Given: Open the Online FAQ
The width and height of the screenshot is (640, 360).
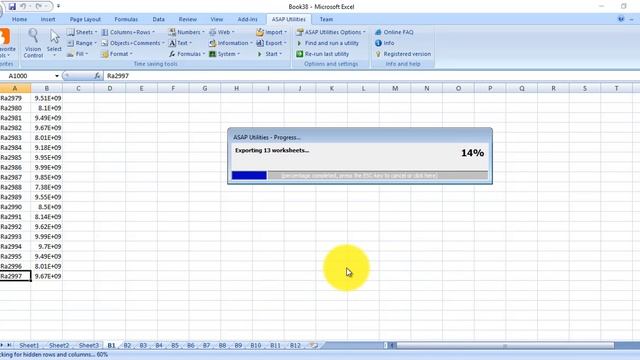Looking at the screenshot, I should [x=394, y=32].
